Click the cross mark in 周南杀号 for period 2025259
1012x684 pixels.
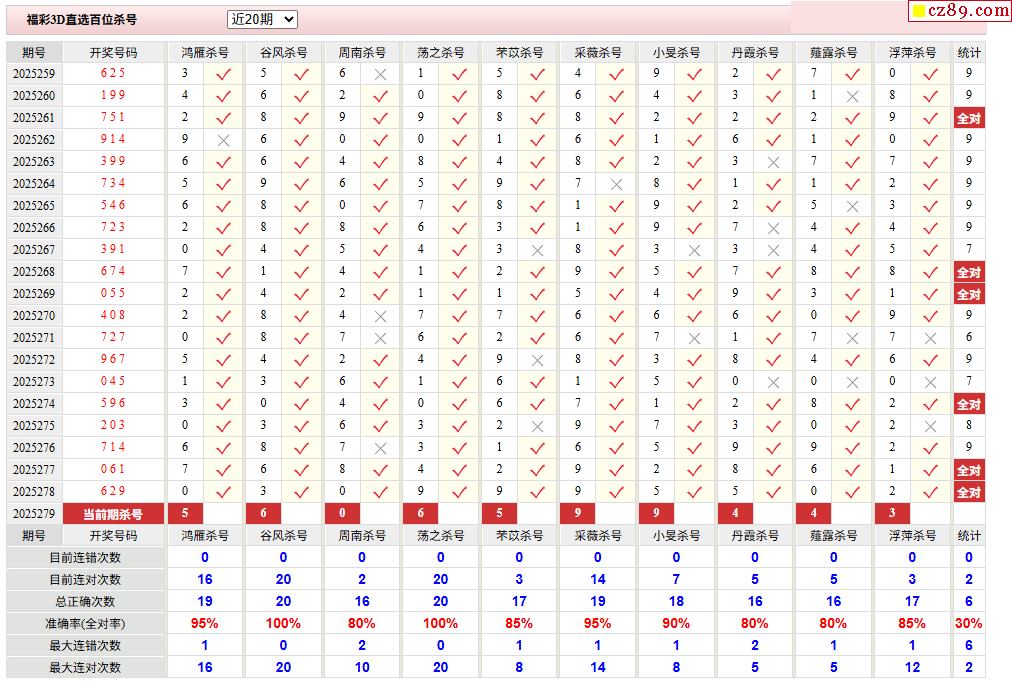[x=380, y=74]
